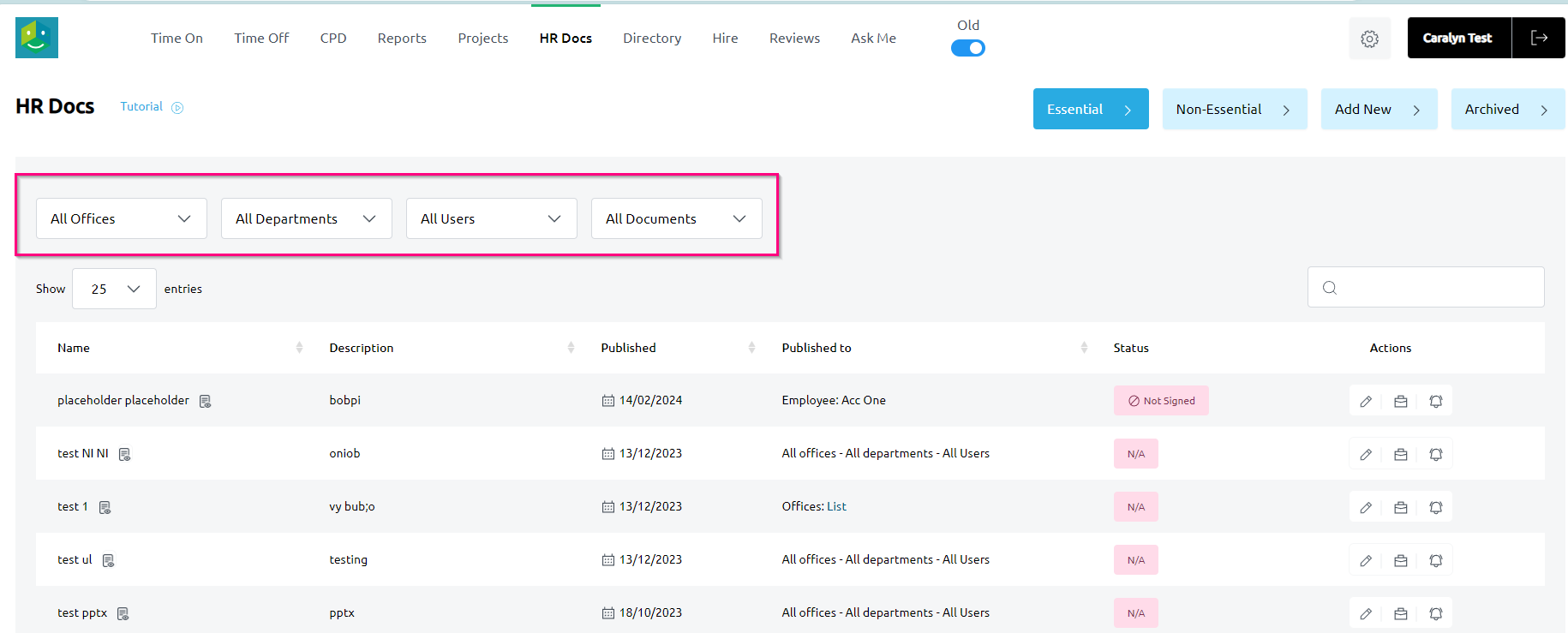Click the Not Signed status badge
Viewport: 1568px width, 633px height.
[1161, 401]
